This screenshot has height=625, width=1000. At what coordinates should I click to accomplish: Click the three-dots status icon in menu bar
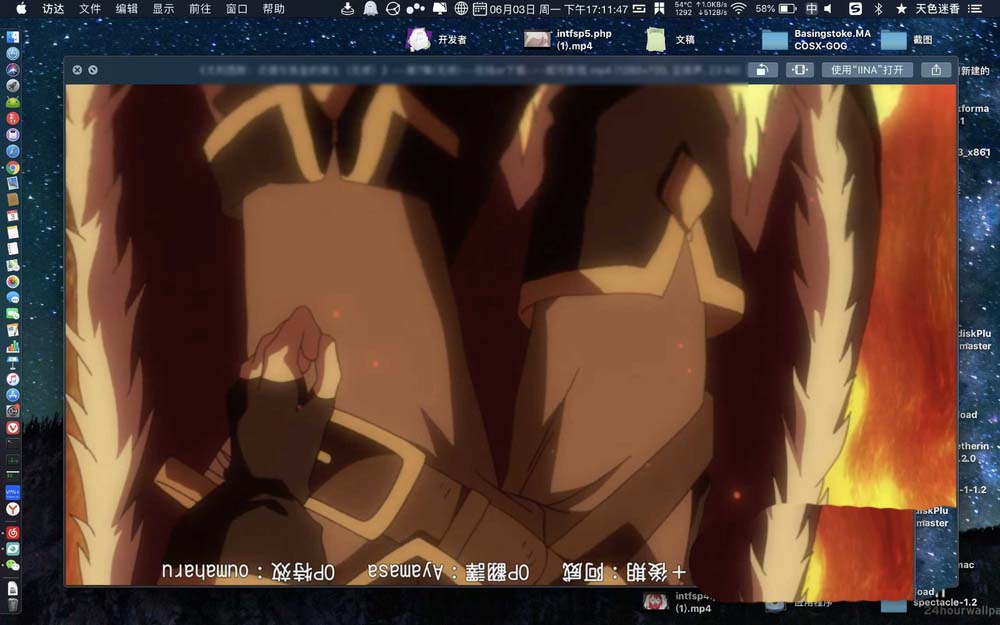pos(416,8)
